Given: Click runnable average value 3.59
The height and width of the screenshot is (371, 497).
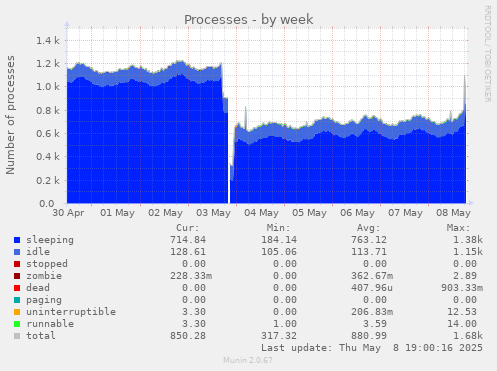Looking at the screenshot, I should (375, 324).
